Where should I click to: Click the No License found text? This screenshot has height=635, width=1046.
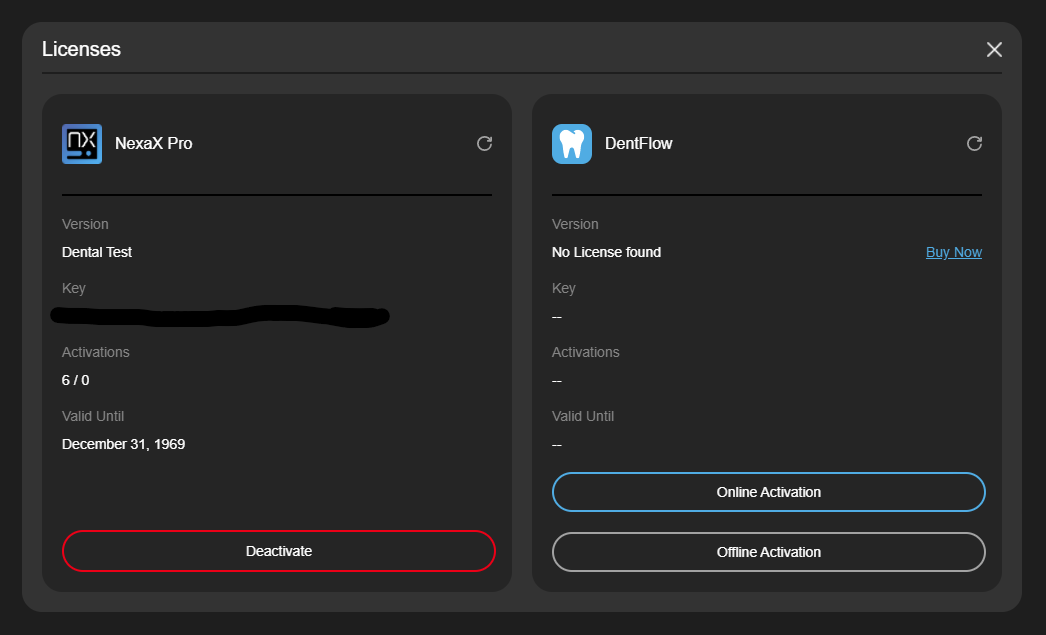point(606,252)
